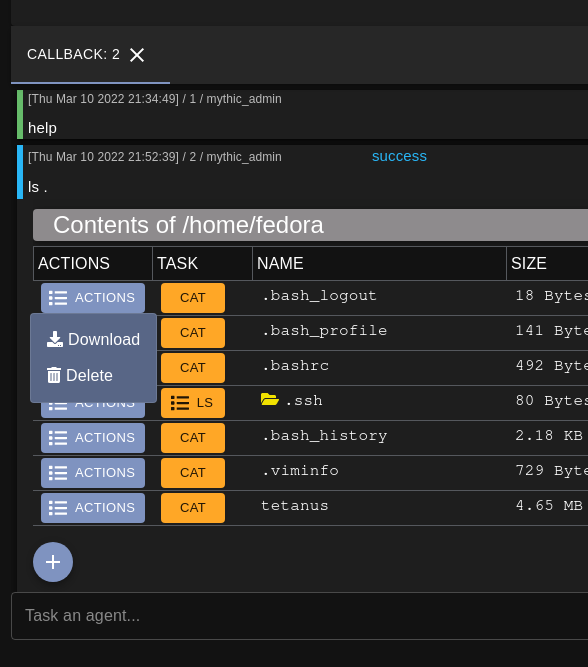Click the success status label
The height and width of the screenshot is (667, 588).
click(x=399, y=156)
